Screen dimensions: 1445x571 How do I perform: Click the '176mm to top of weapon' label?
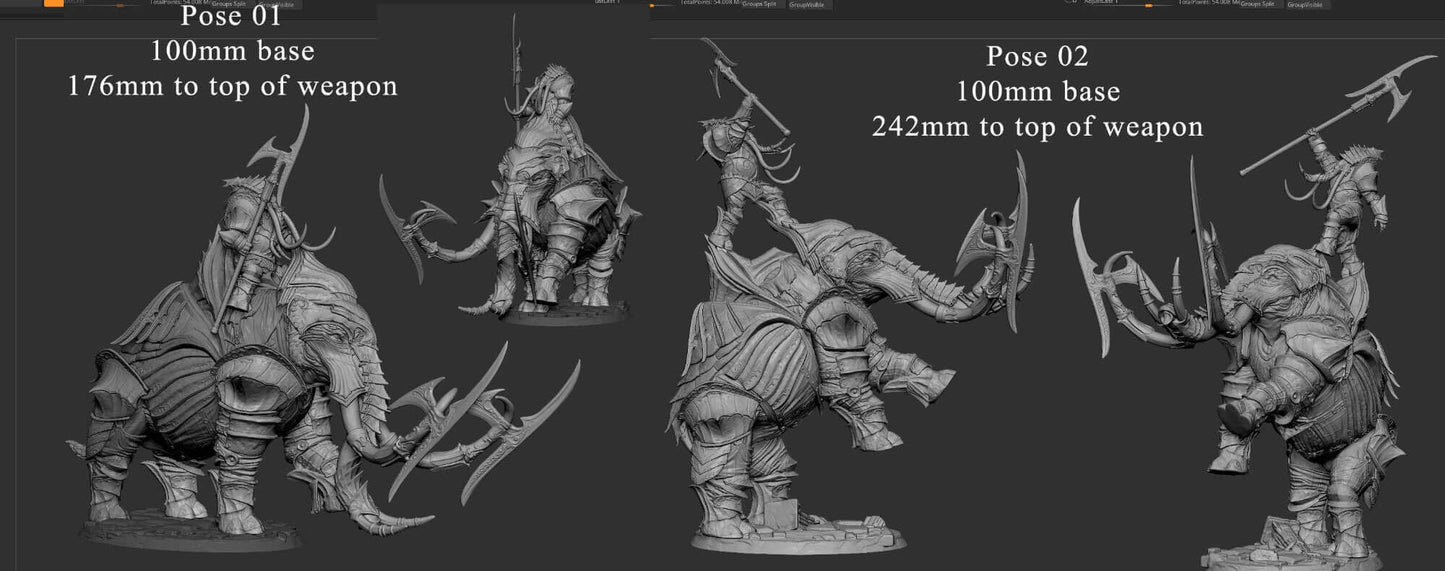pos(232,87)
